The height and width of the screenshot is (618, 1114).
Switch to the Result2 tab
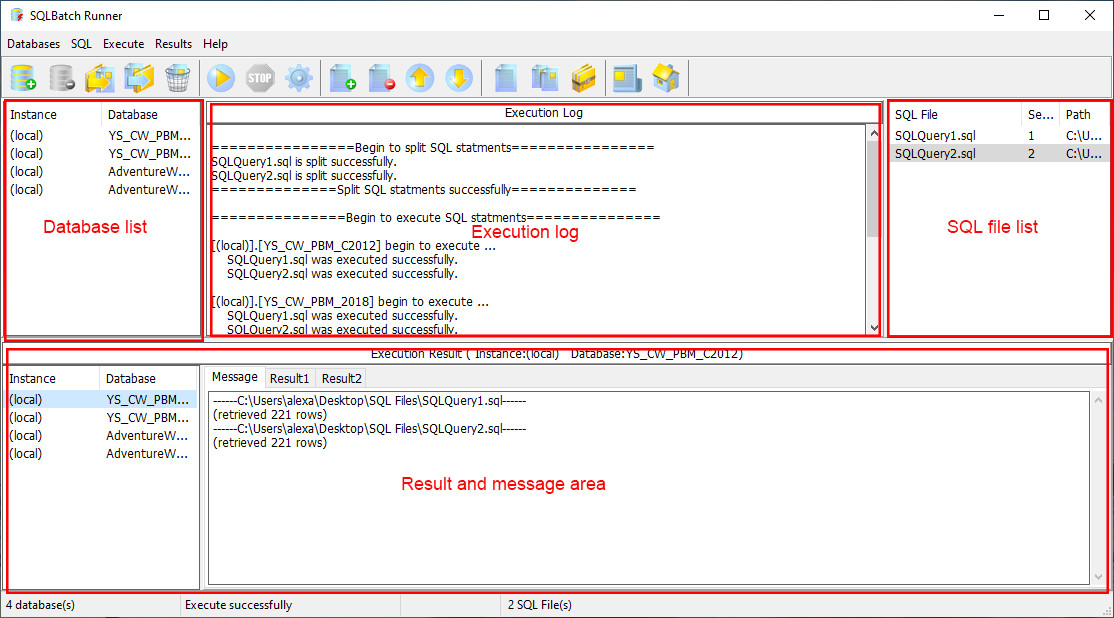(x=342, y=379)
